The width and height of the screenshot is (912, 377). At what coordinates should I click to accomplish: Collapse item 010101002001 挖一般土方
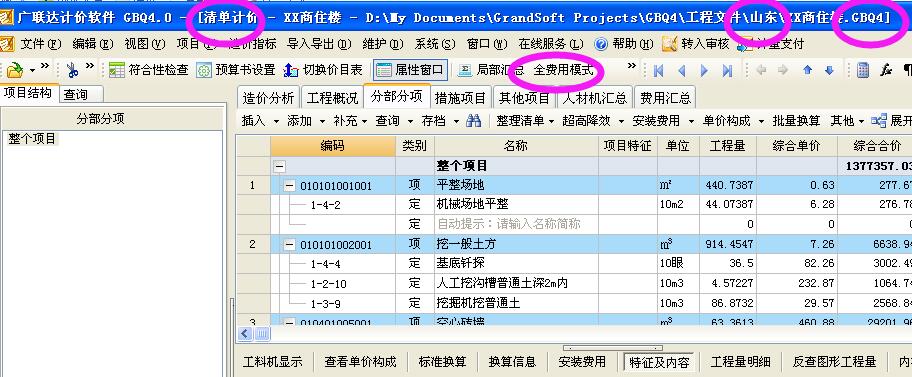pyautogui.click(x=289, y=245)
